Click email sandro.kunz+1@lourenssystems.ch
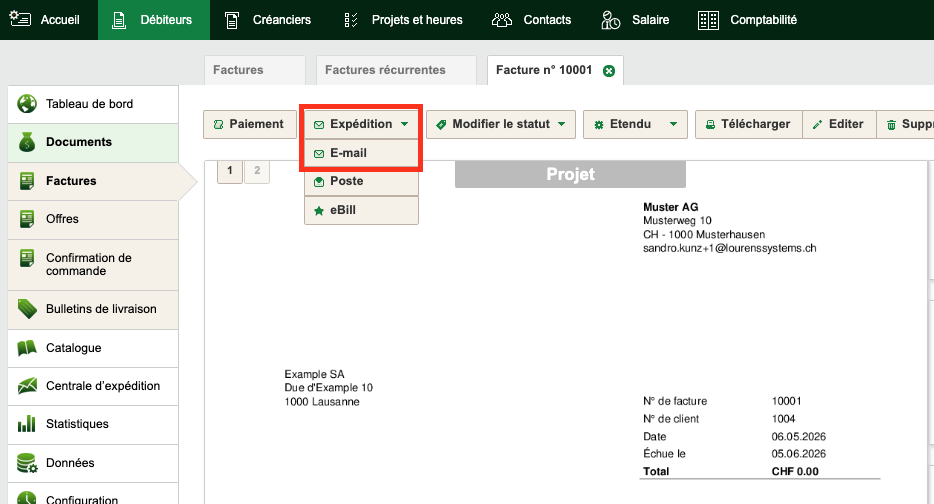Image resolution: width=934 pixels, height=504 pixels. [x=730, y=248]
